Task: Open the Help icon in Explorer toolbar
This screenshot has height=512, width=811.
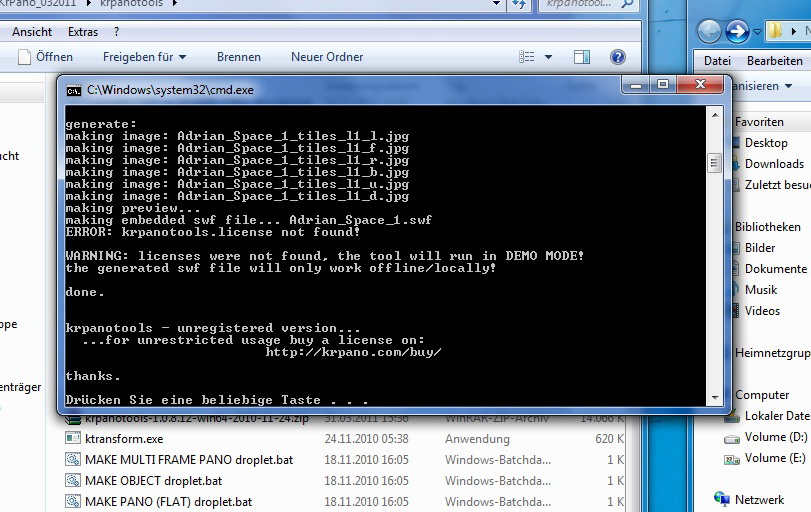Action: tap(617, 58)
